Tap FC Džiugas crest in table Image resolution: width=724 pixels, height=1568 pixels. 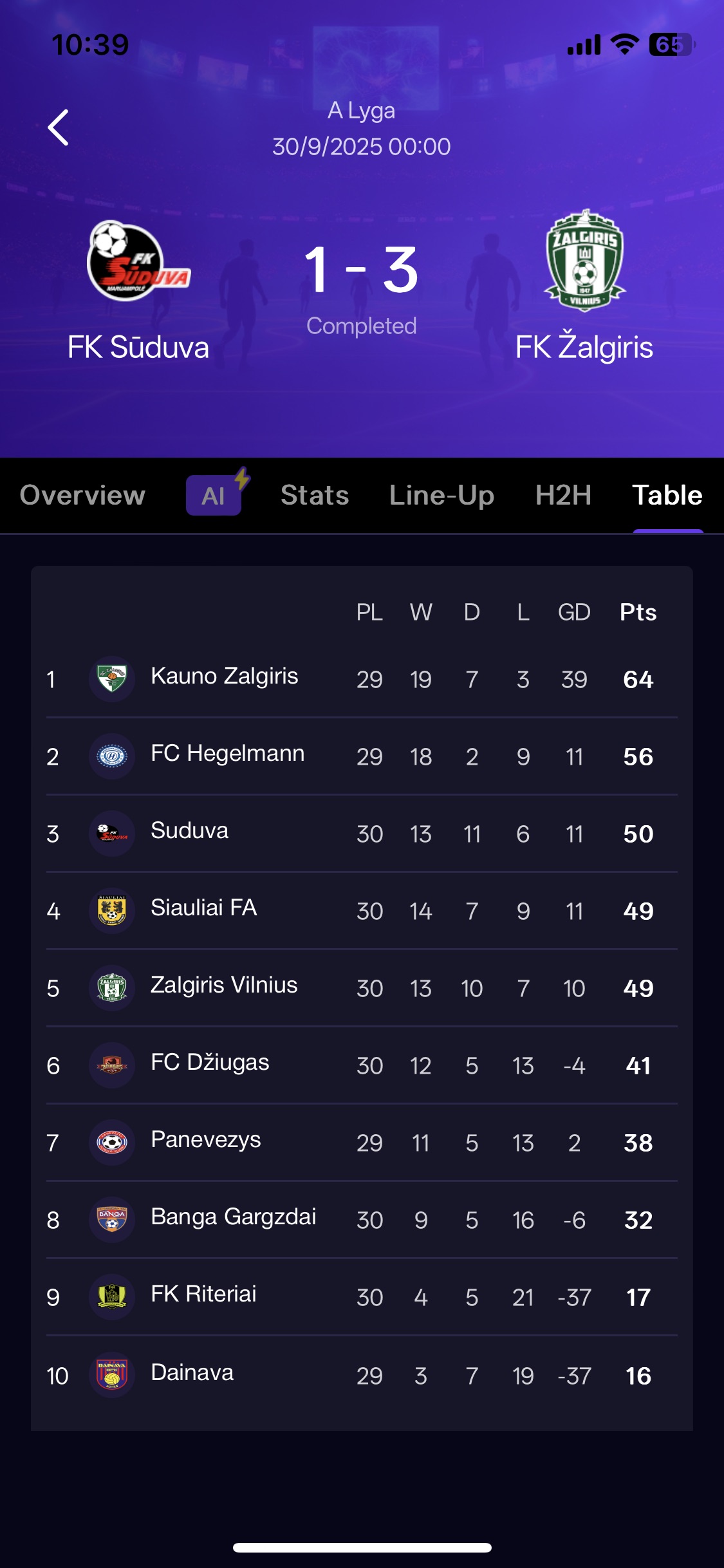112,1065
